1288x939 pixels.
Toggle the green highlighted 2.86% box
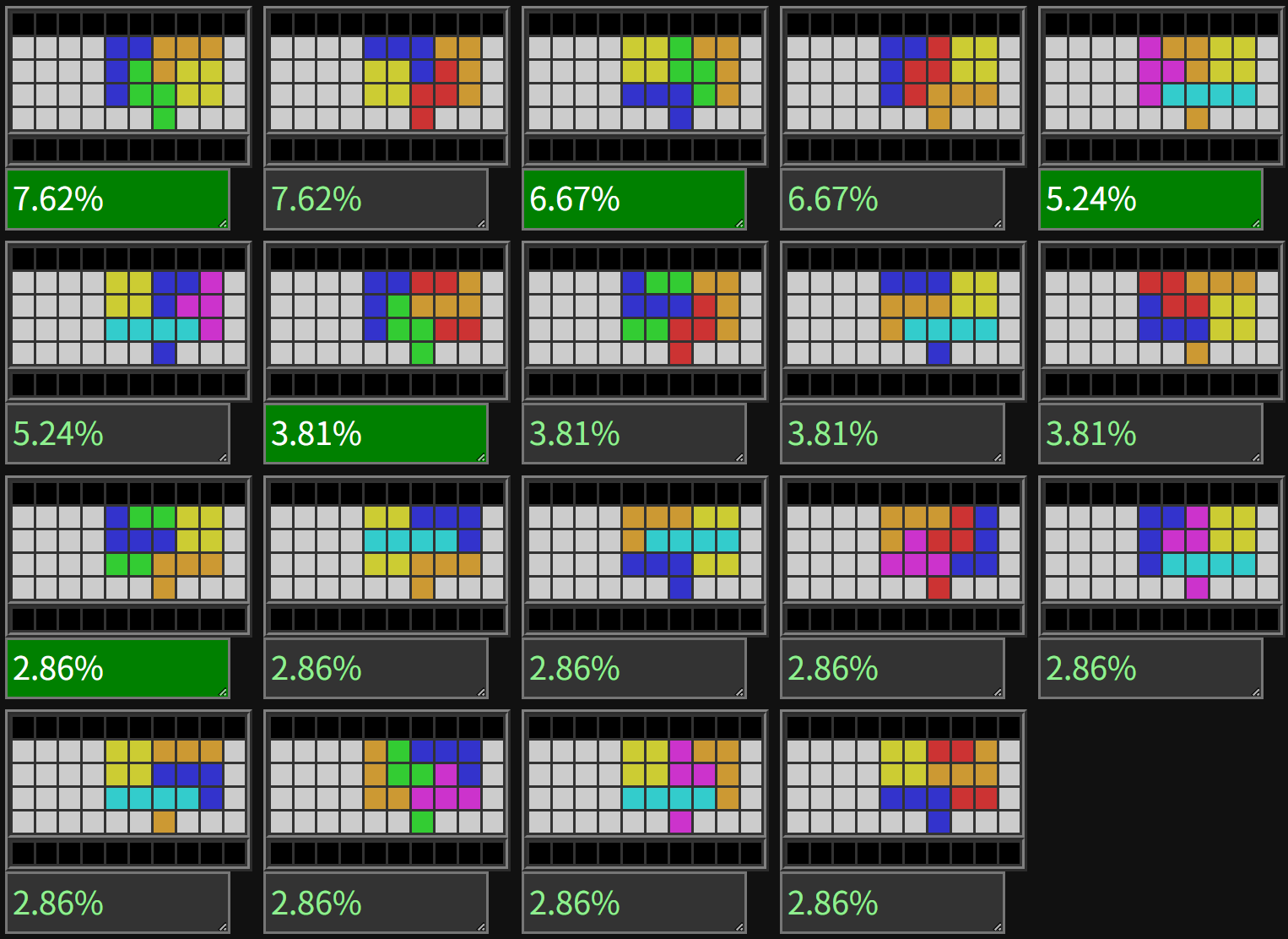tap(117, 668)
